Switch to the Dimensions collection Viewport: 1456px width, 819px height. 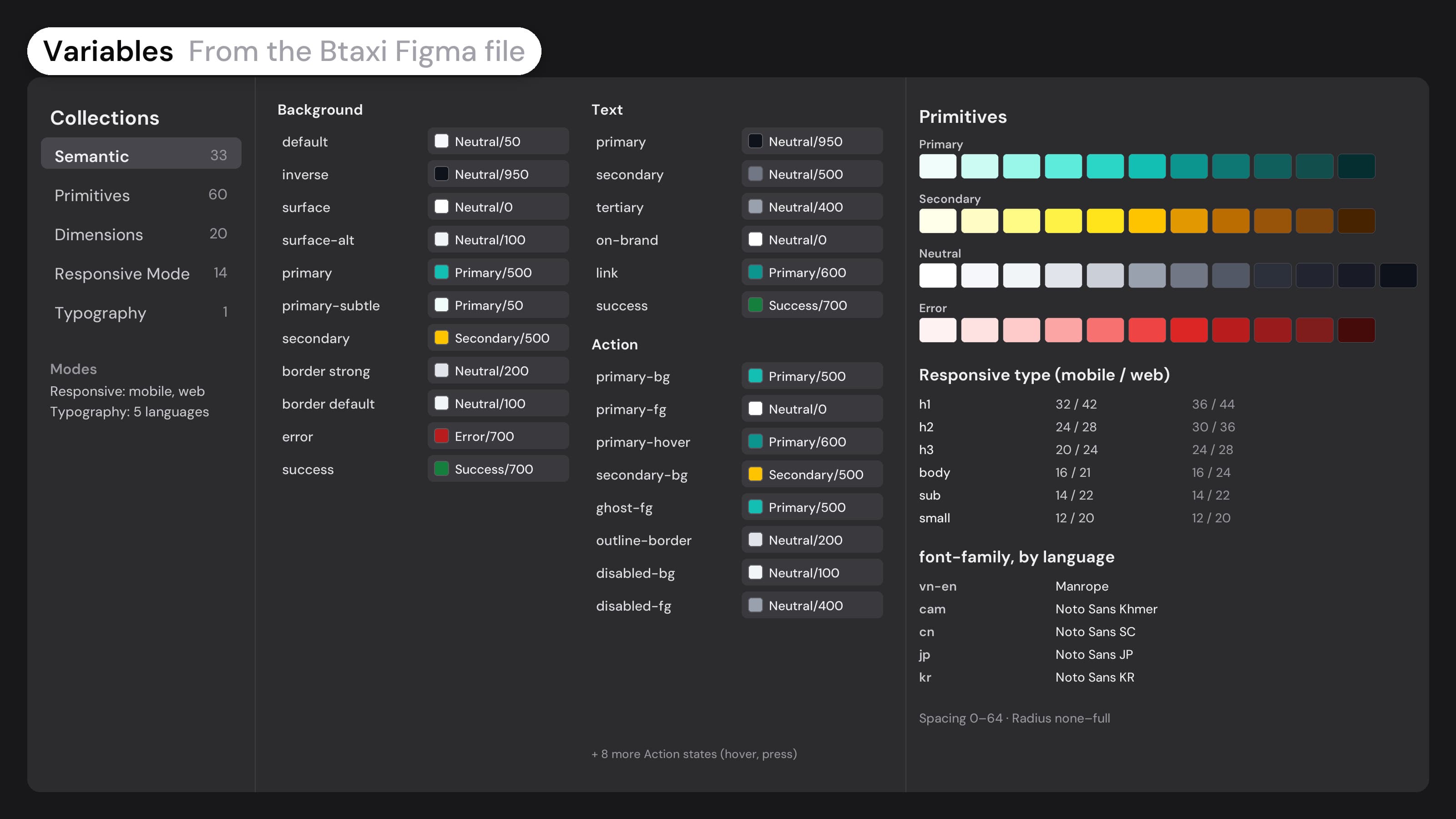tap(141, 234)
